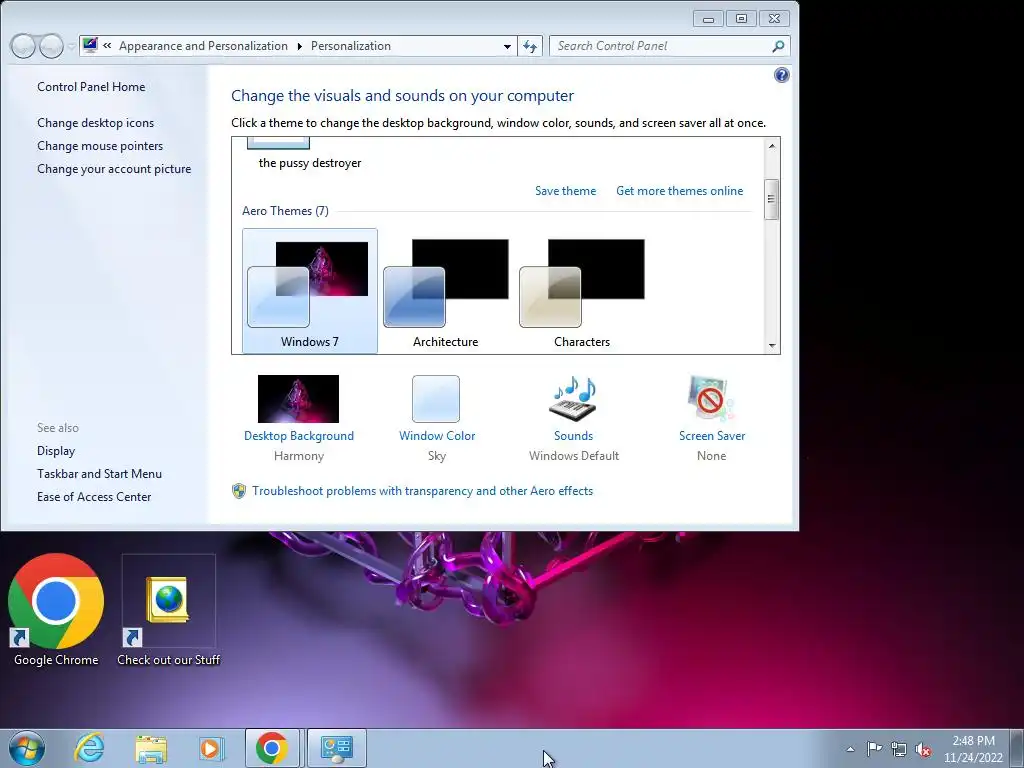The width and height of the screenshot is (1024, 768).
Task: Click Personalization breadcrumb
Action: pyautogui.click(x=351, y=46)
